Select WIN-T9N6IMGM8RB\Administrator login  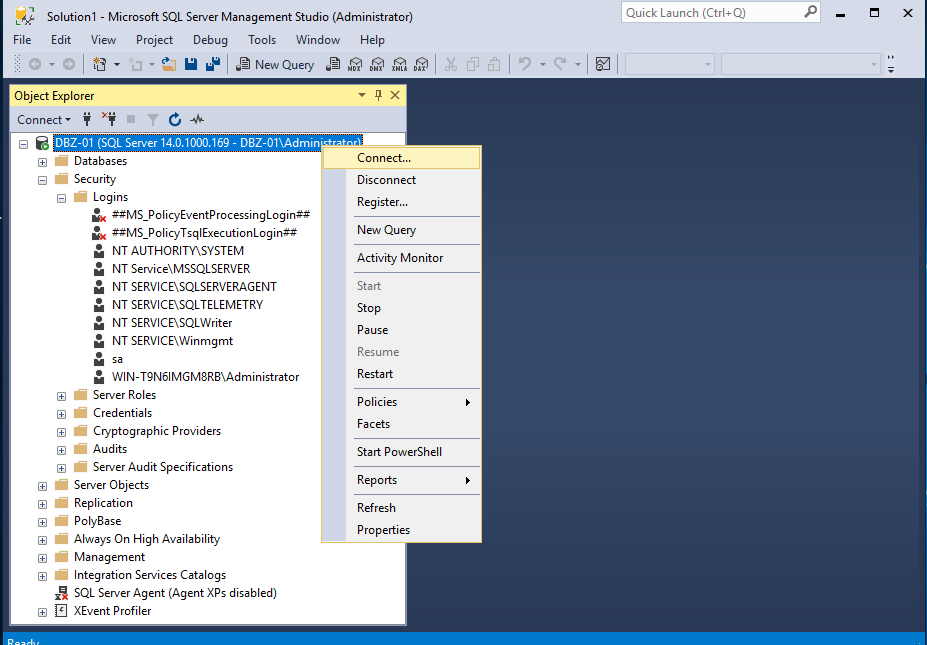pos(205,377)
